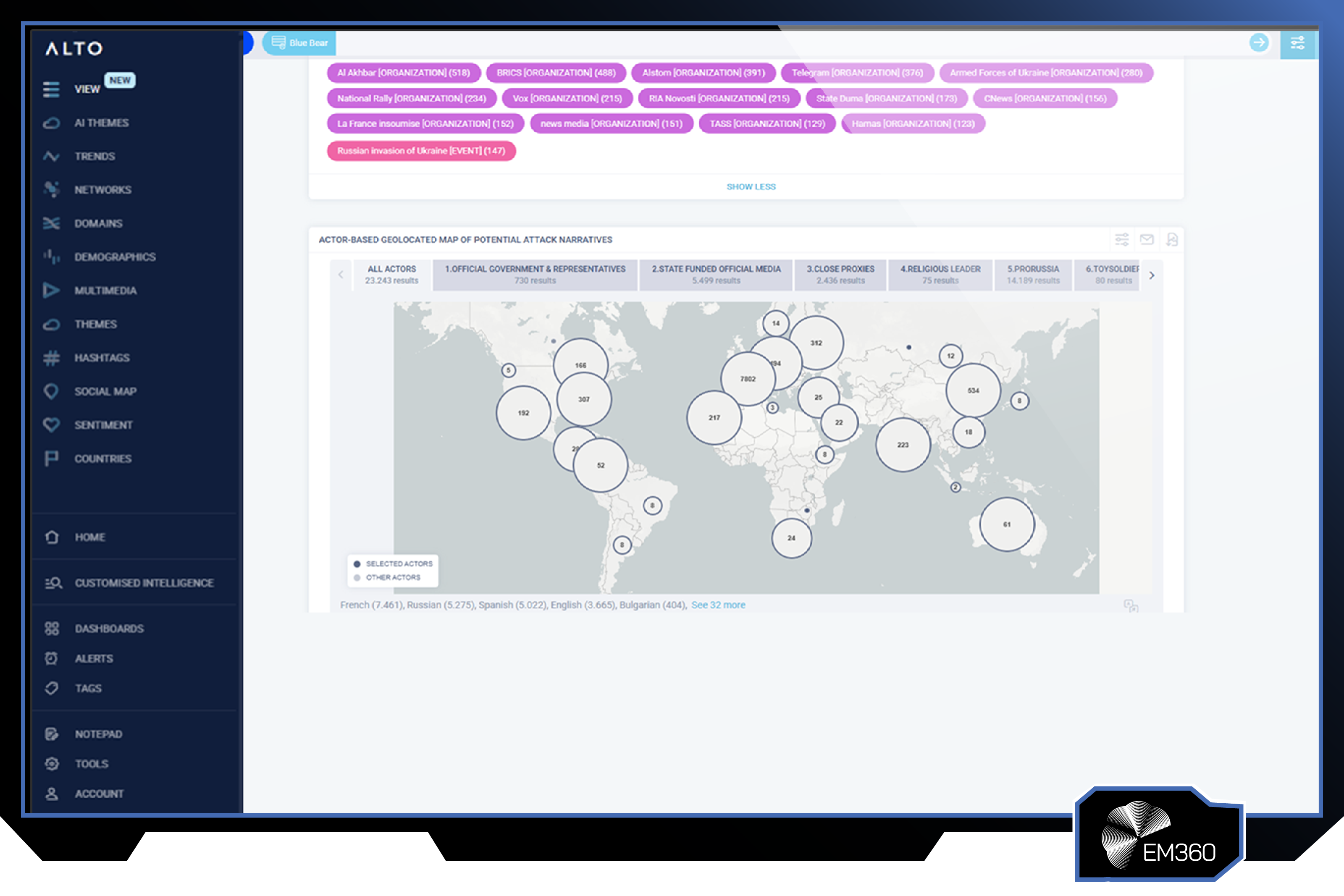Open the Social Map pin icon

tap(51, 391)
